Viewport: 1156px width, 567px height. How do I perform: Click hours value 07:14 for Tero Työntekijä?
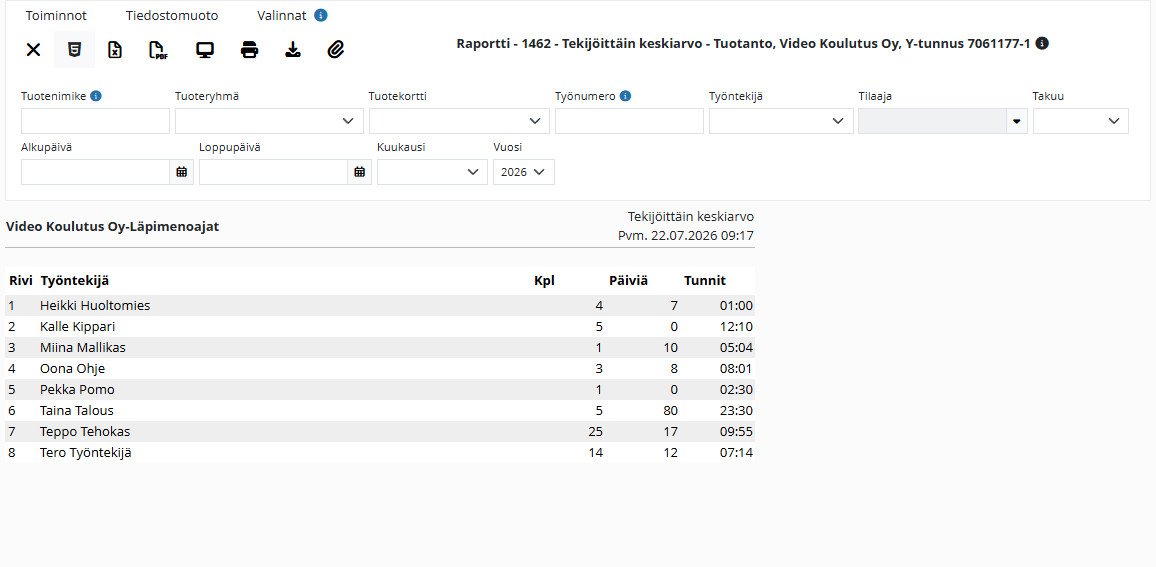point(737,453)
